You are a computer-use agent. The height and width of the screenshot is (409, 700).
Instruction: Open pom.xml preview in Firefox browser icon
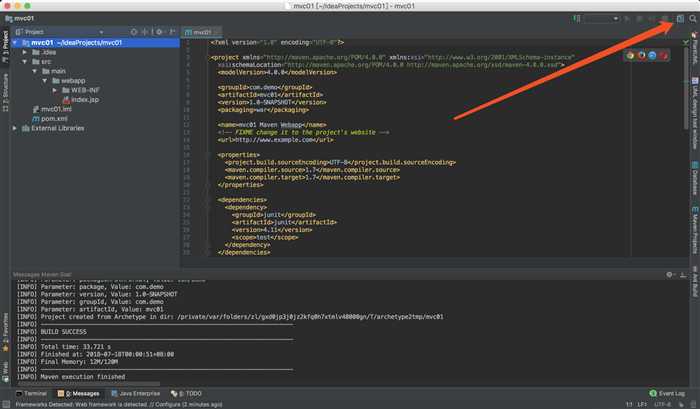pos(642,55)
